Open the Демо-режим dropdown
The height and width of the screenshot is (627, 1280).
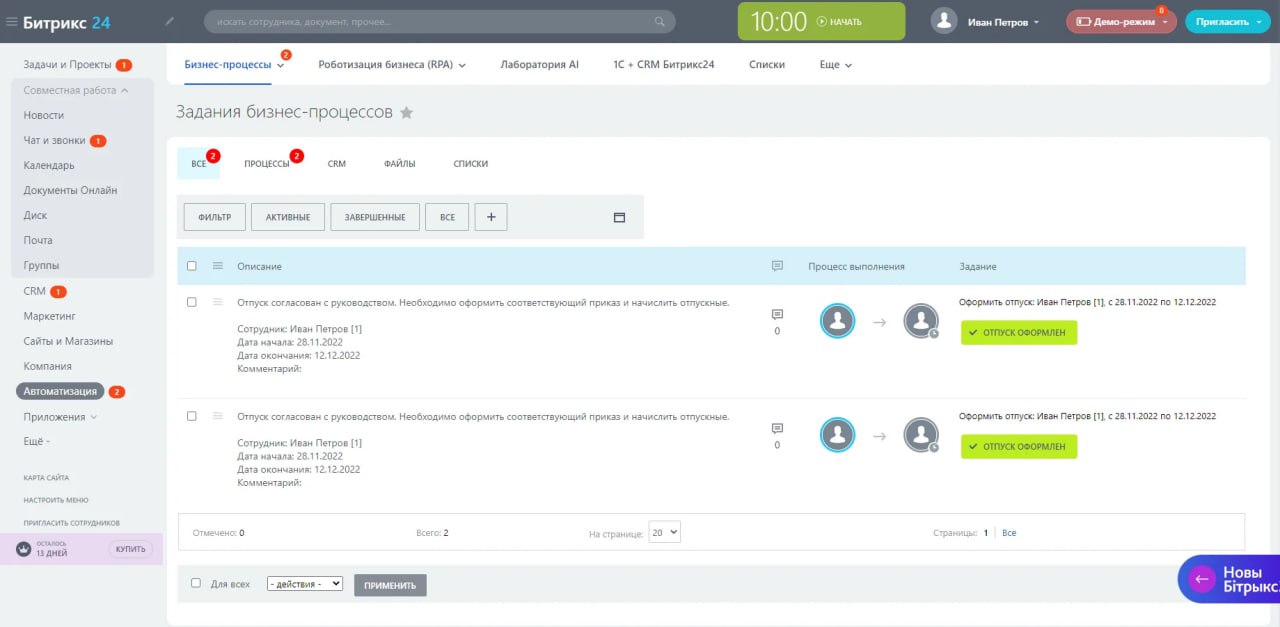[1121, 22]
